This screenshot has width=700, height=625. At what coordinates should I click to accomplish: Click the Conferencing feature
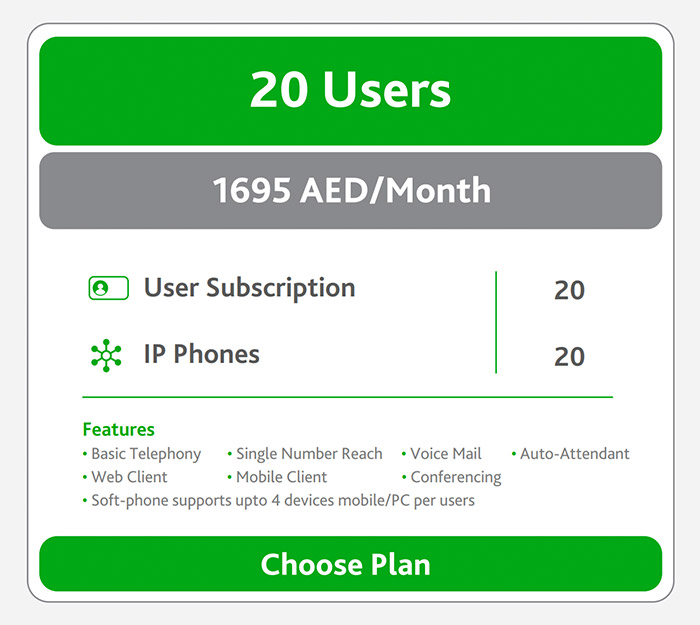(x=456, y=477)
